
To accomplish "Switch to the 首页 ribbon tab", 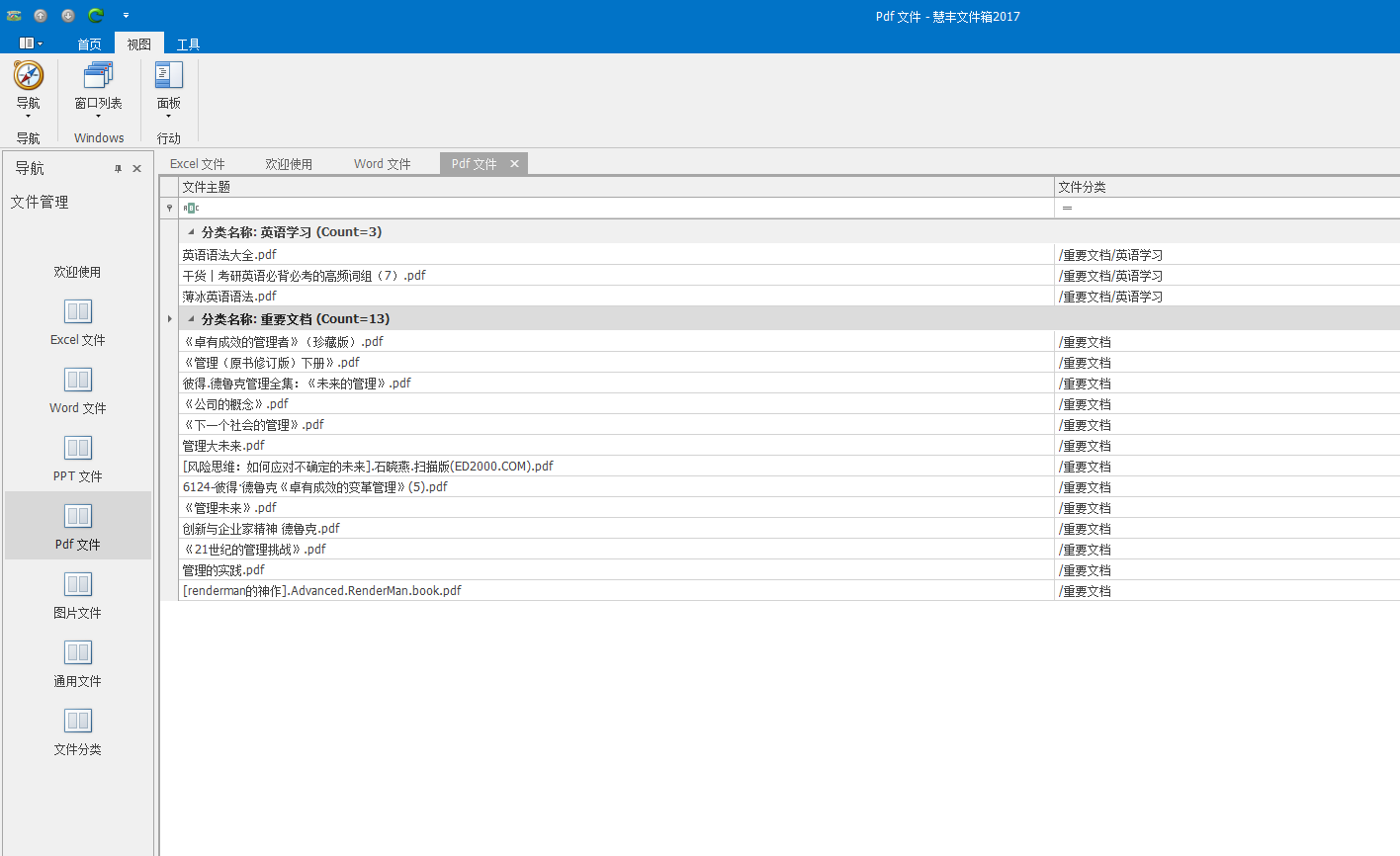I will click(x=89, y=43).
